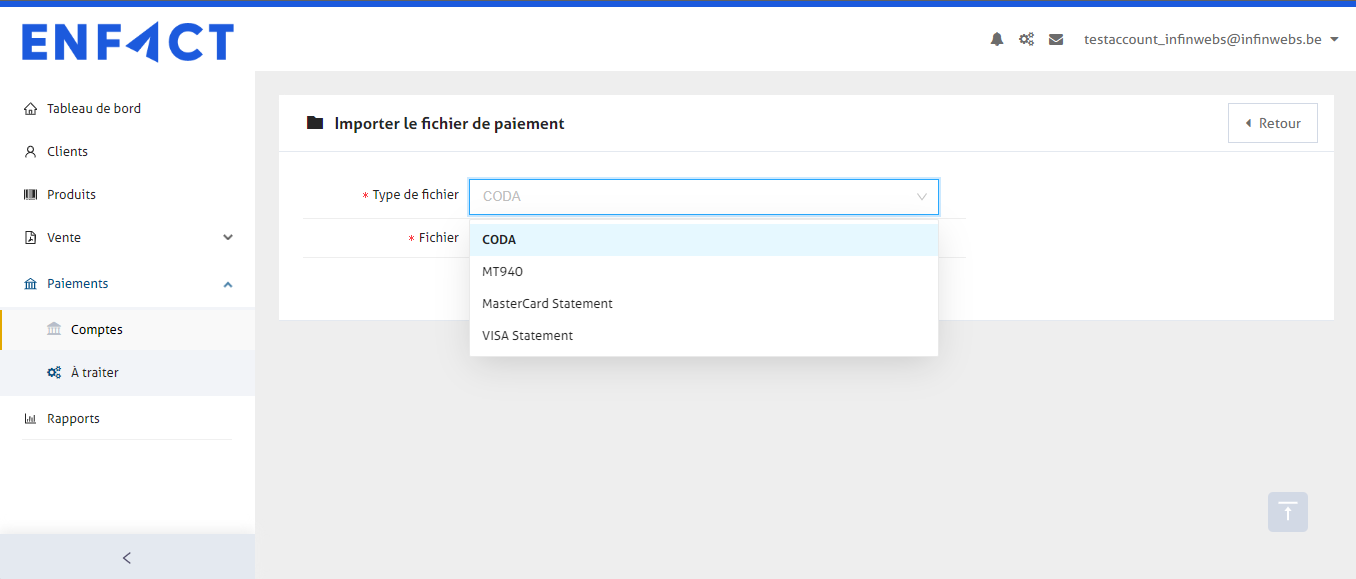Go to À traiter under Paiements

click(x=94, y=373)
